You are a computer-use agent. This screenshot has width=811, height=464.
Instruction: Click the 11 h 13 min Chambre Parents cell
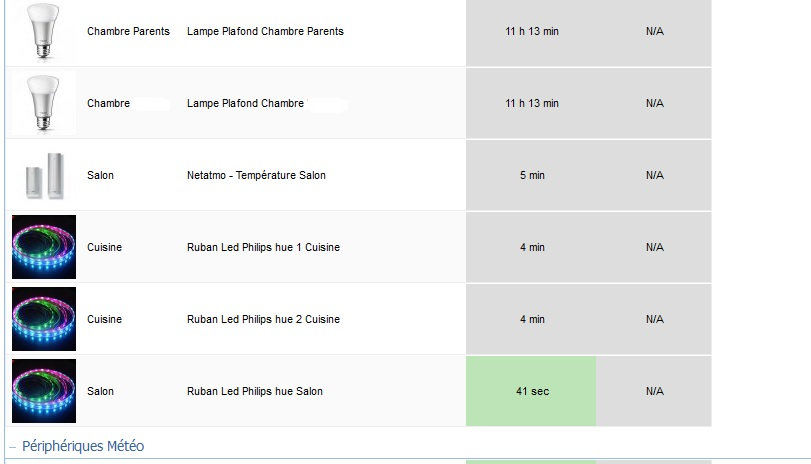click(531, 31)
